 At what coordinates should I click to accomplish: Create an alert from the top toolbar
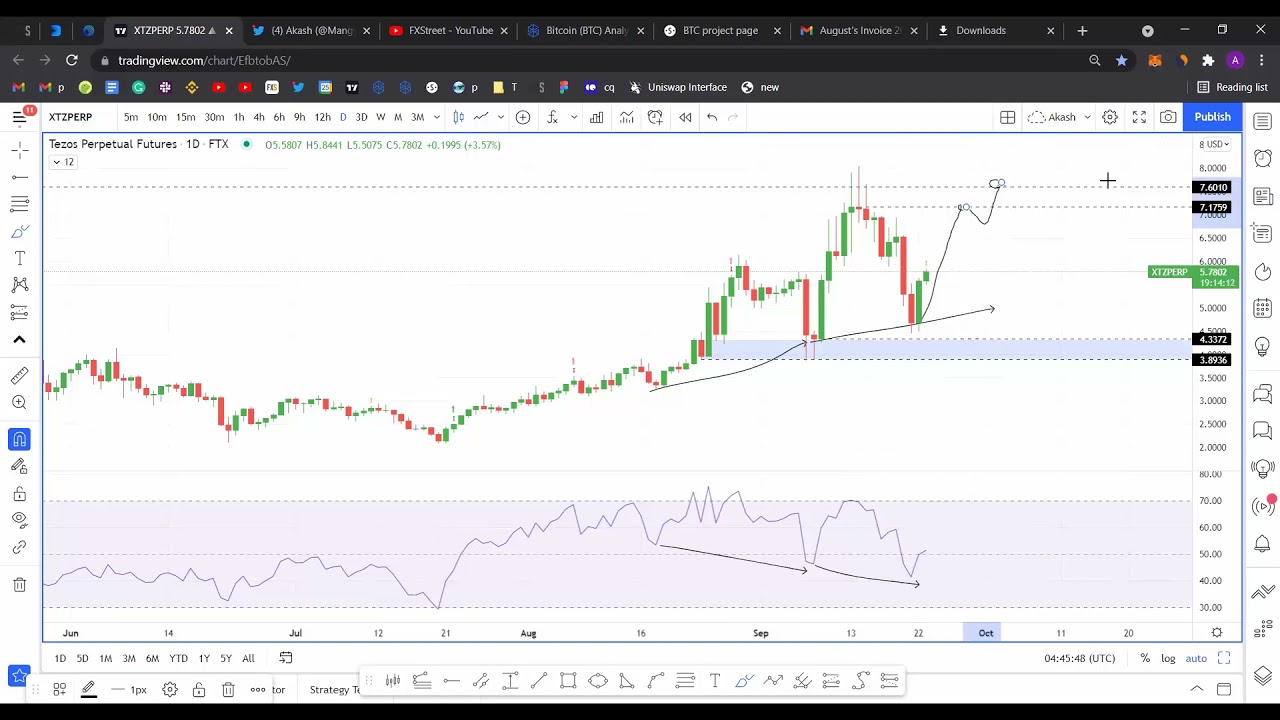[655, 117]
